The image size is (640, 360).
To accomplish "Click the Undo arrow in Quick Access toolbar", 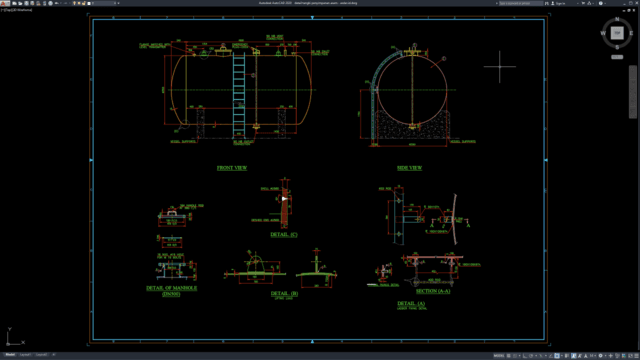I will [x=56, y=3].
